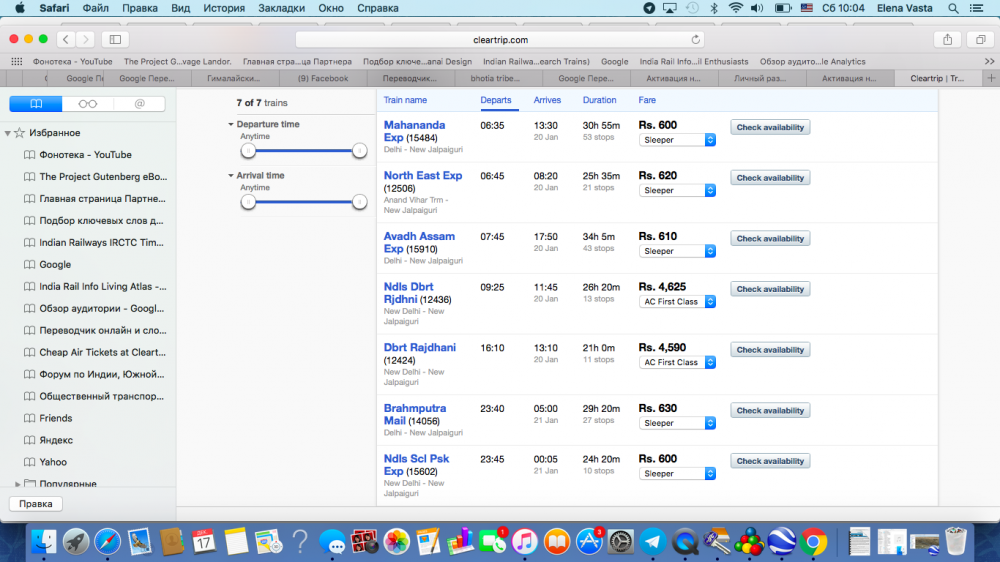Open Google Chrome from the Dock
This screenshot has height=562, width=1000.
813,541
